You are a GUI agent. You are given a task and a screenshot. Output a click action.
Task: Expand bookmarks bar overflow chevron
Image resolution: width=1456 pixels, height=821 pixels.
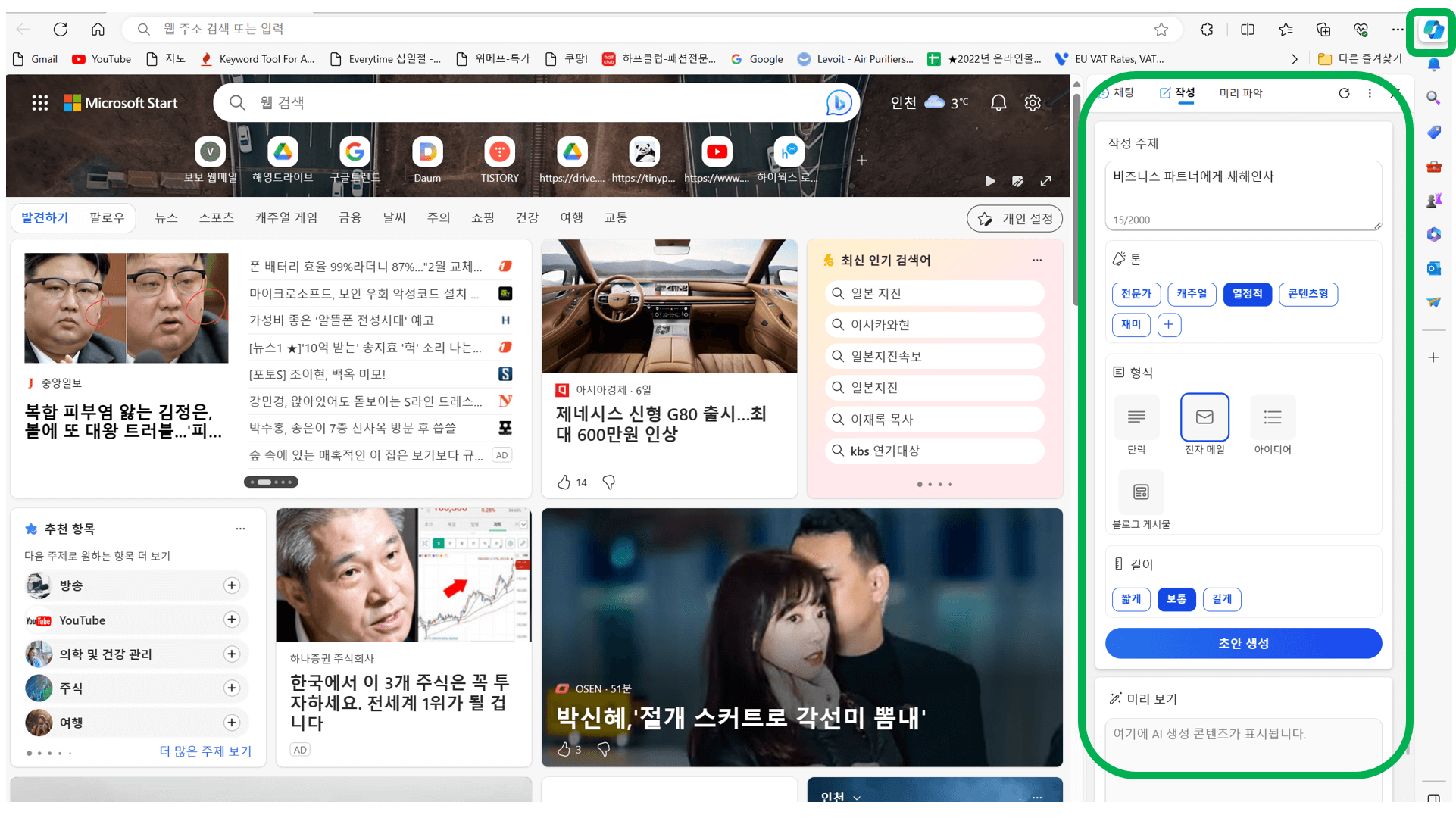click(x=1295, y=59)
